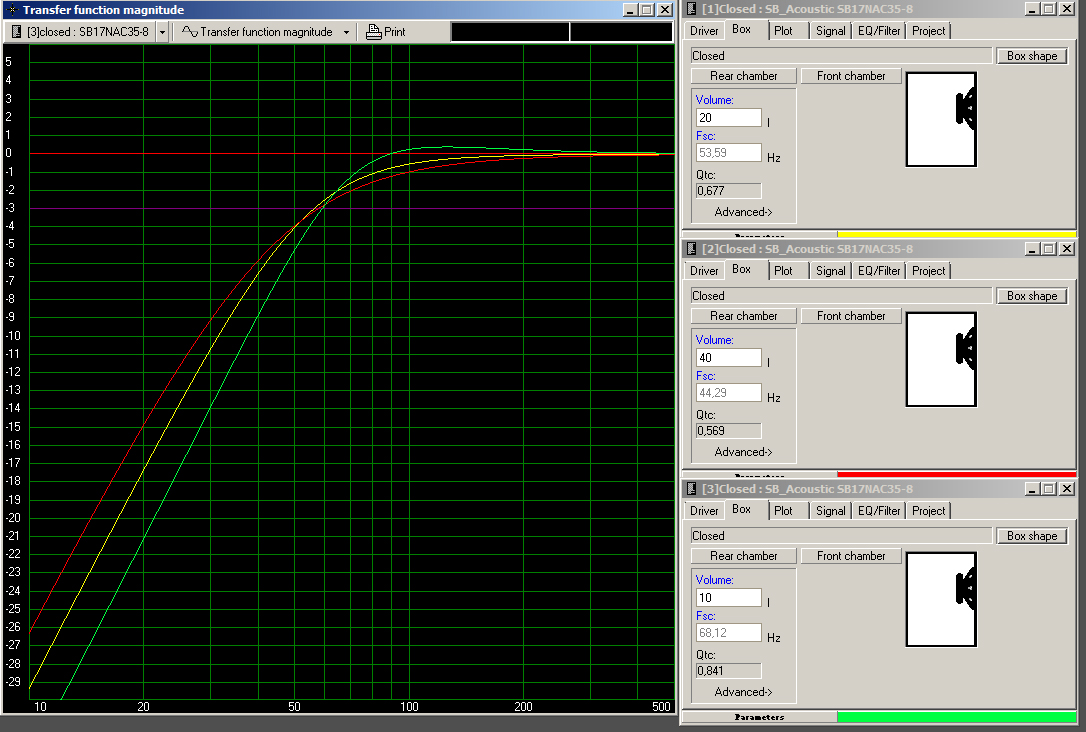
Task: Open Signal tab in window [1]
Action: pyautogui.click(x=830, y=30)
